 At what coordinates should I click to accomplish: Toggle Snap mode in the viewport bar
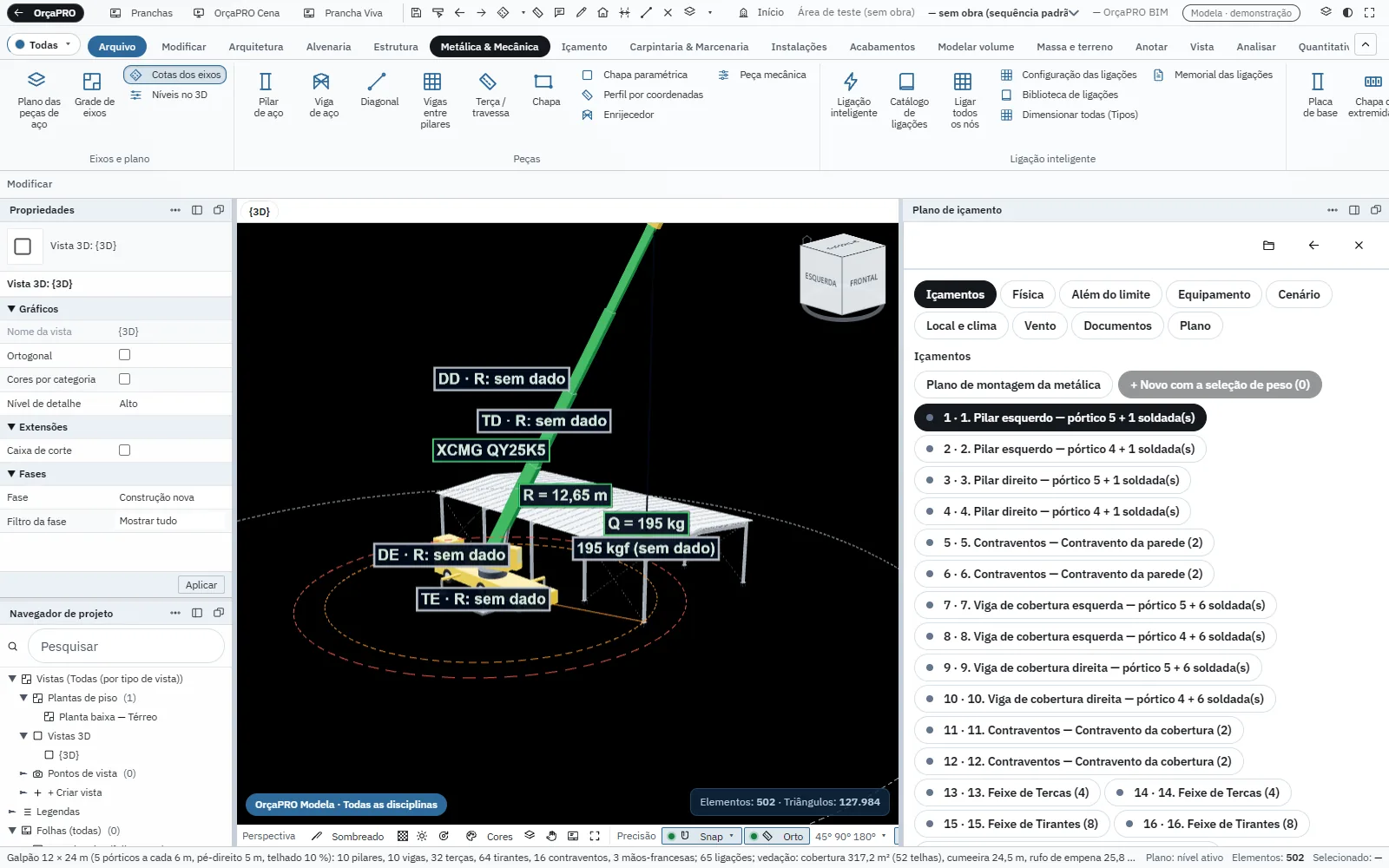pos(701,836)
